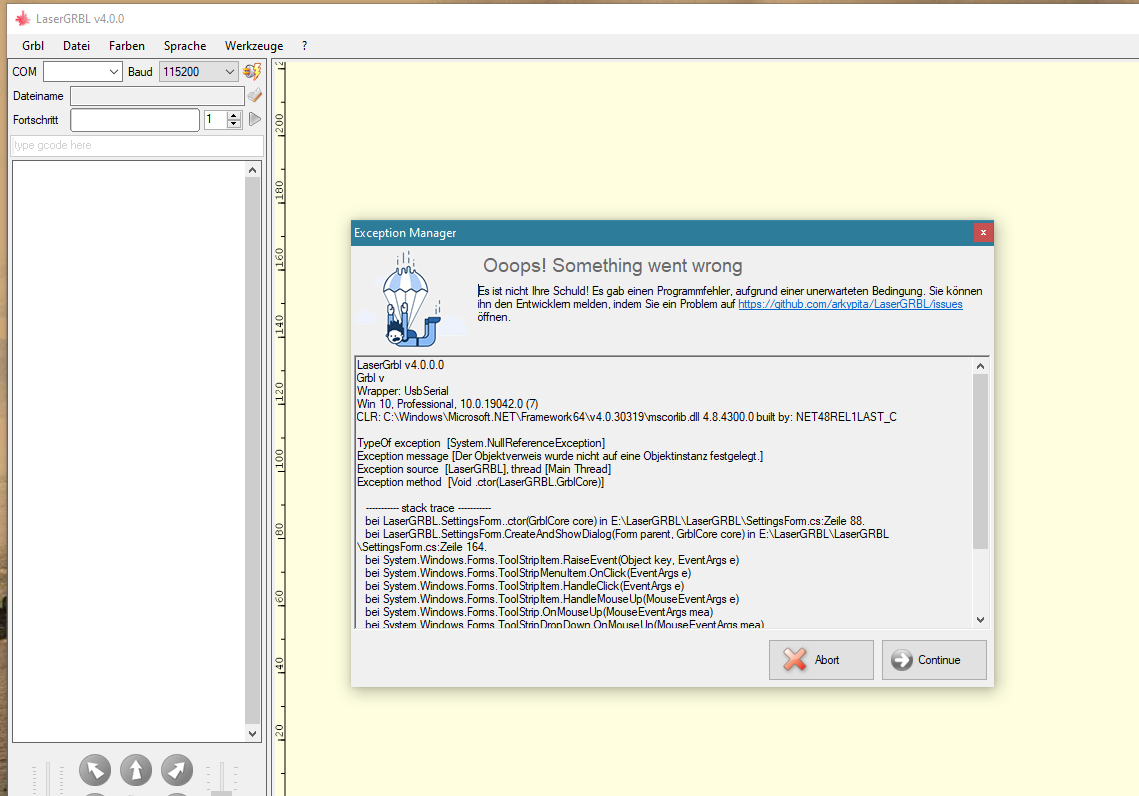Viewport: 1139px width, 796px height.
Task: Adjust the jog step slider on right
Action: pyautogui.click(x=222, y=779)
